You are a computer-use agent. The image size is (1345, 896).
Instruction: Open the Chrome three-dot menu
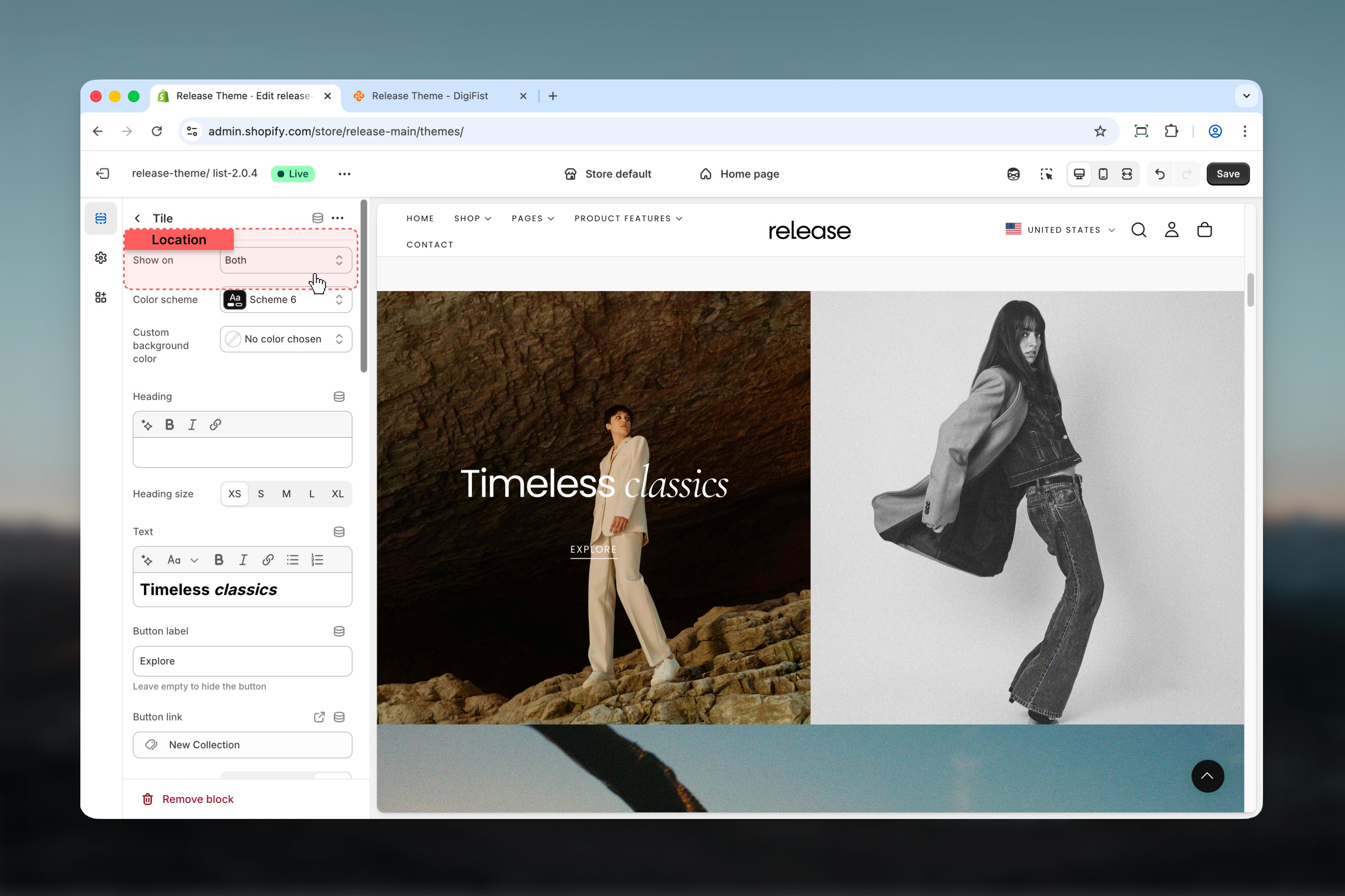[1245, 132]
